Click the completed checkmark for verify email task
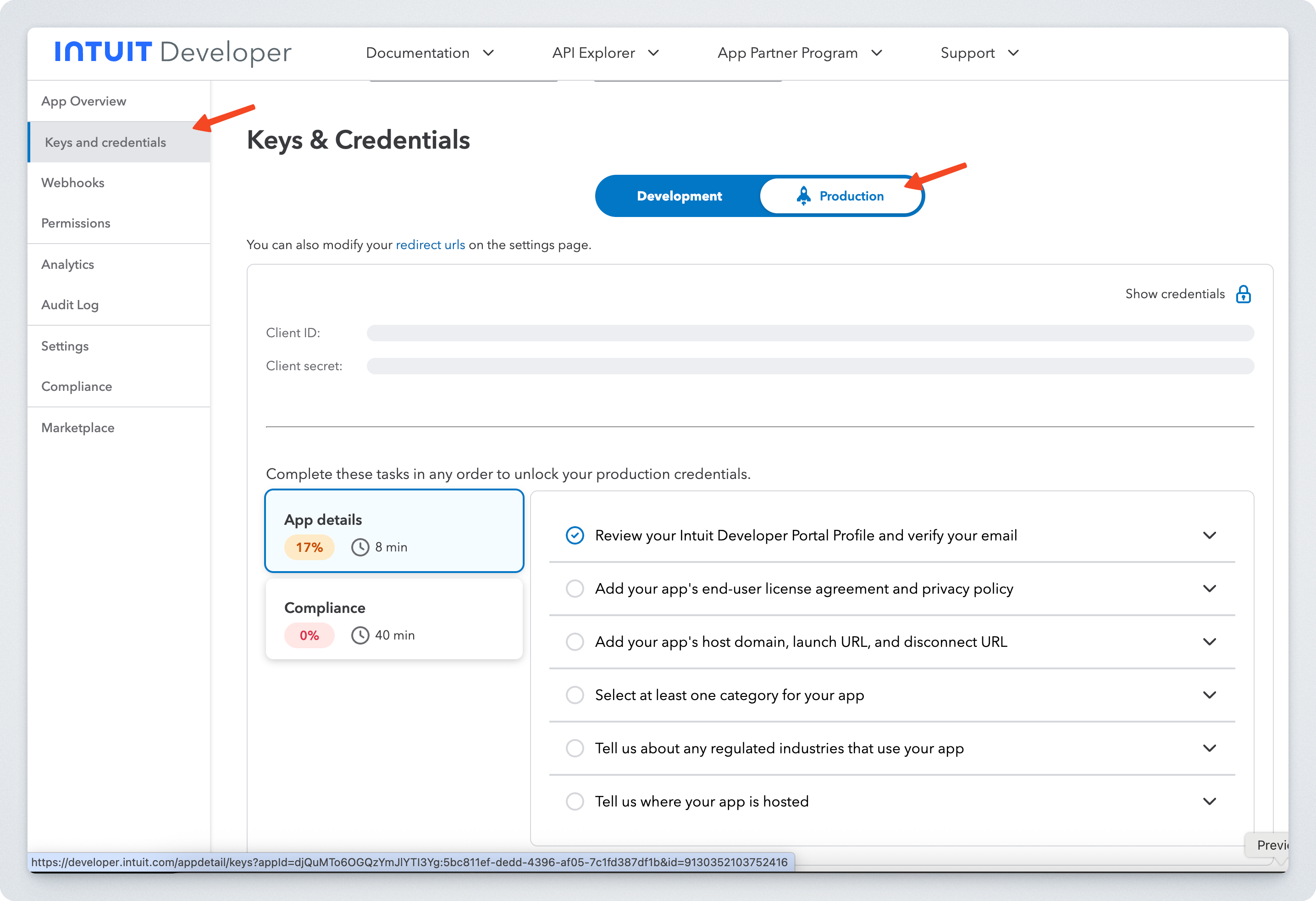Viewport: 1316px width, 901px height. click(575, 535)
